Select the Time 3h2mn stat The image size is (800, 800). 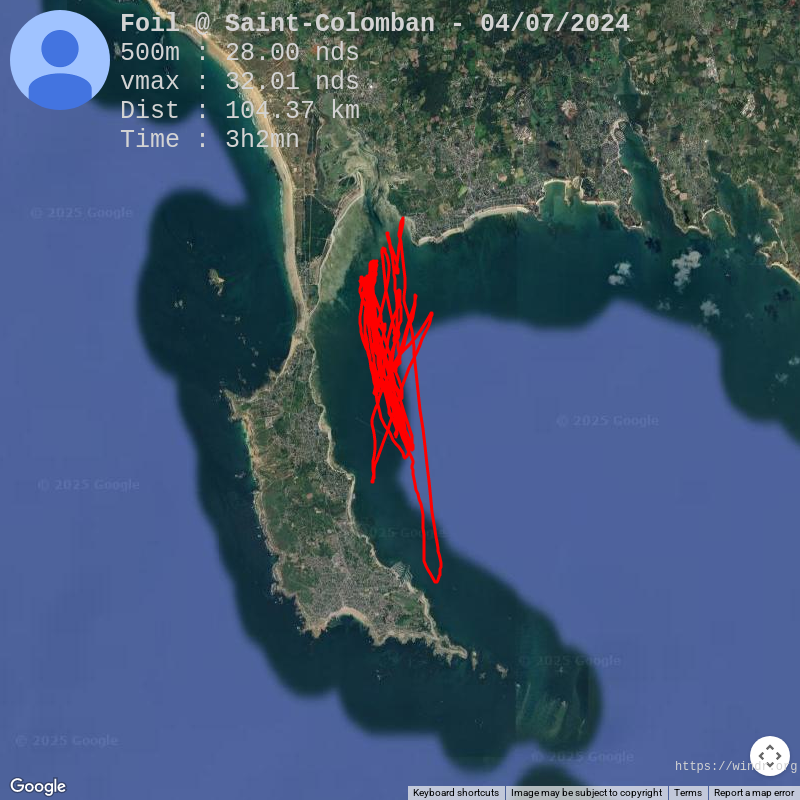(x=210, y=139)
